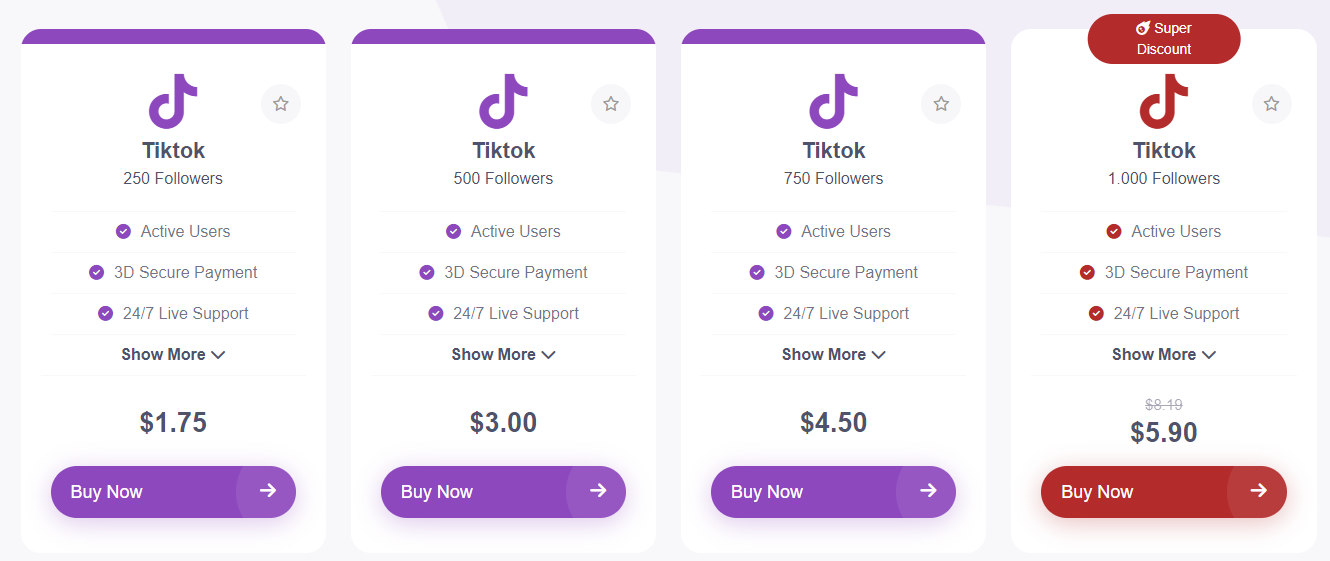This screenshot has height=561, width=1330.
Task: Click 3D Secure Payment checkmark in 500 Followers card
Action: click(427, 273)
